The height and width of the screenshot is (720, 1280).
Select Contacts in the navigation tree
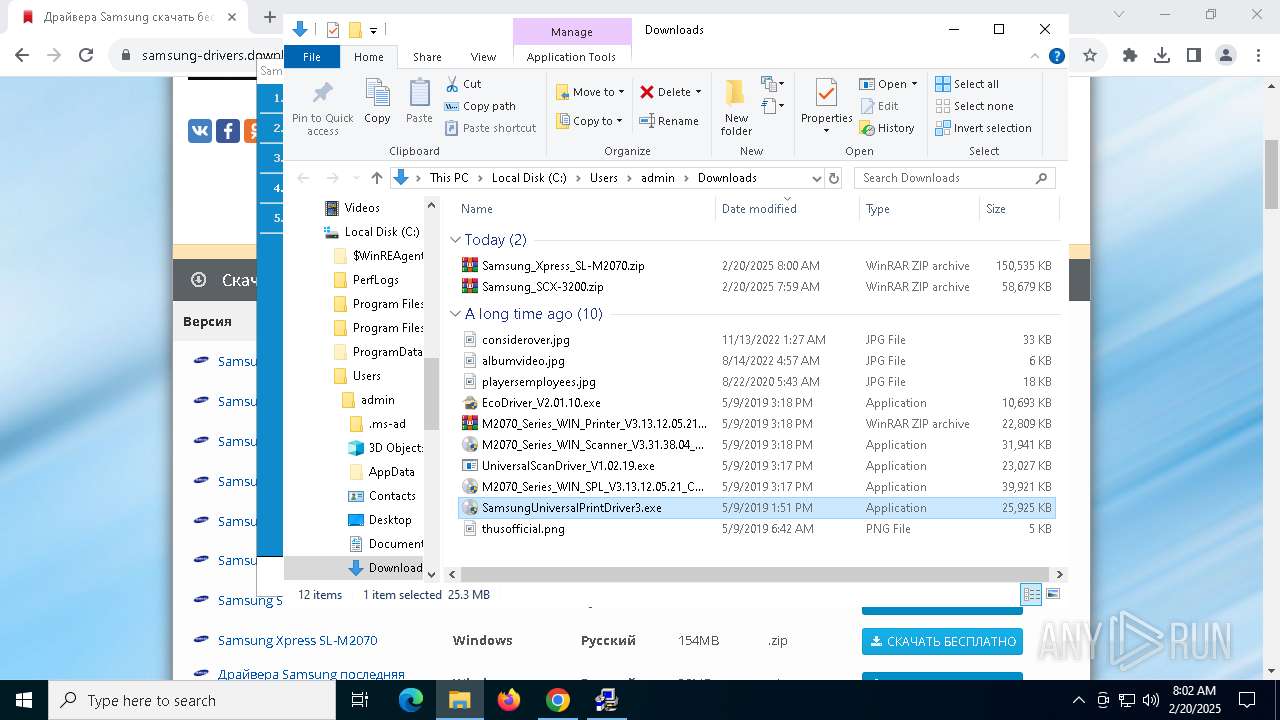(382, 496)
